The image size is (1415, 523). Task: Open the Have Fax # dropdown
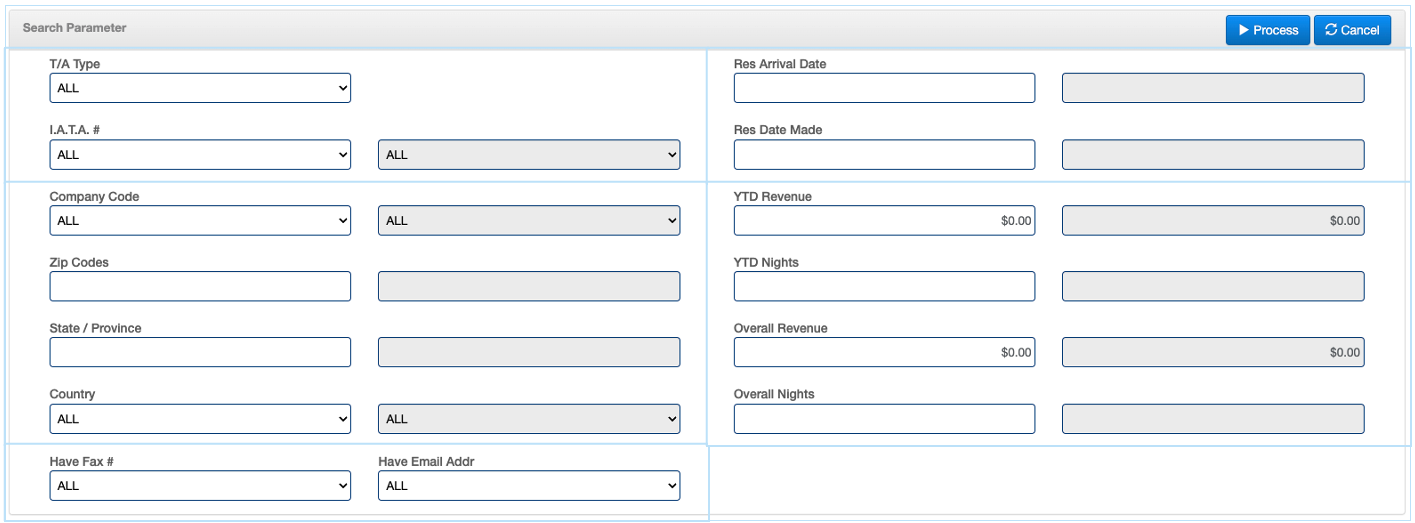pos(200,486)
